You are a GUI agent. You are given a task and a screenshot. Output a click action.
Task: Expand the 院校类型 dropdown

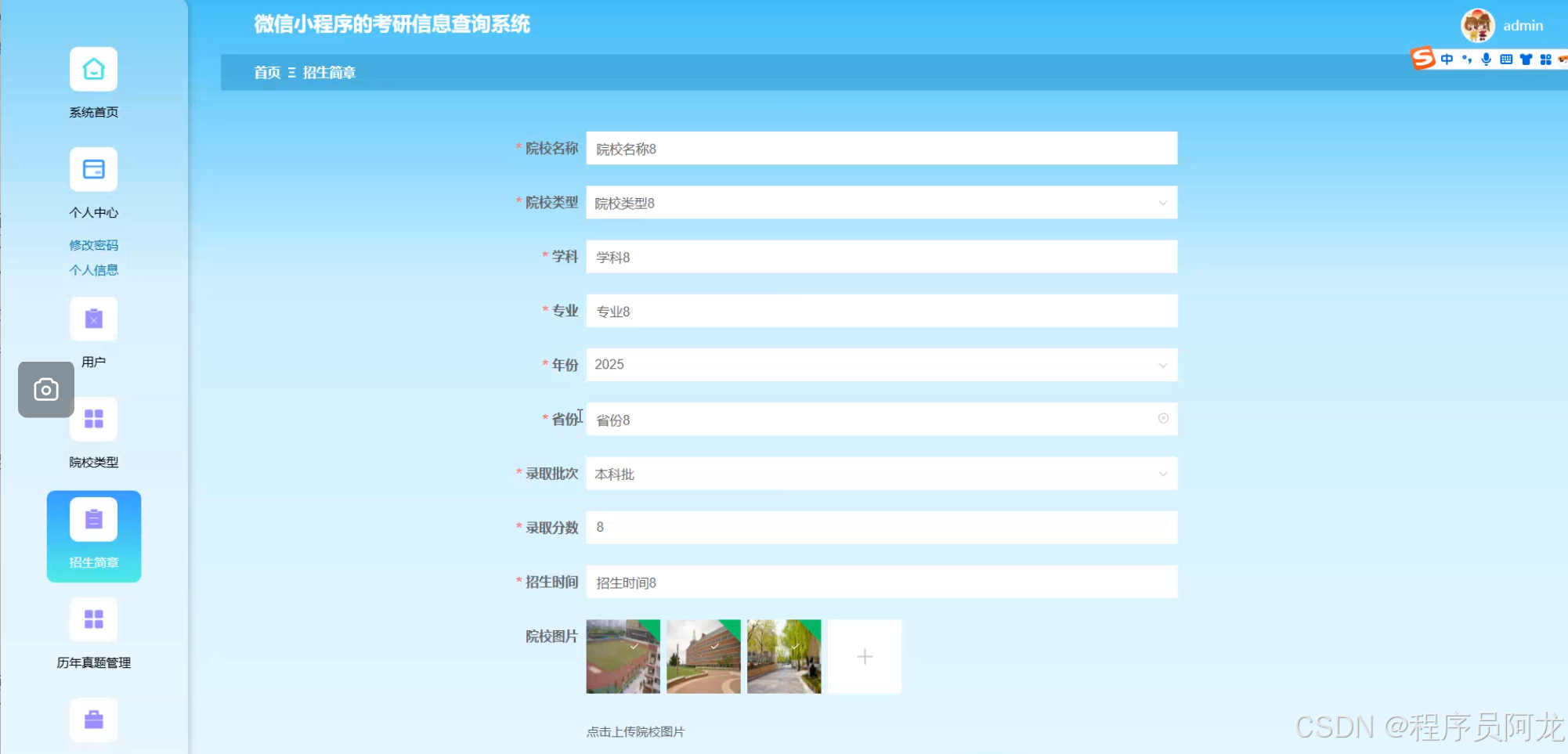pos(1162,203)
